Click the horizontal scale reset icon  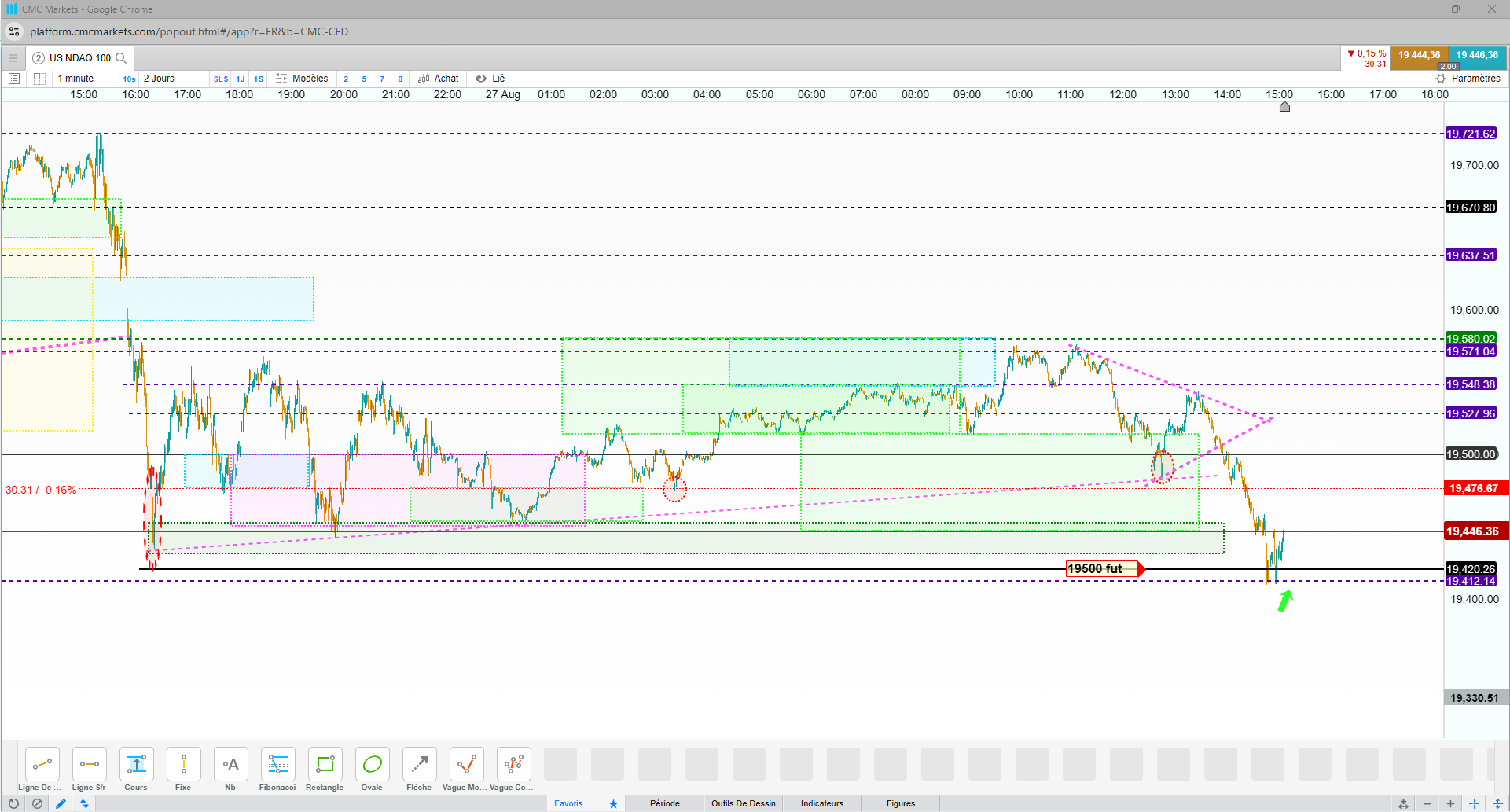click(1403, 803)
